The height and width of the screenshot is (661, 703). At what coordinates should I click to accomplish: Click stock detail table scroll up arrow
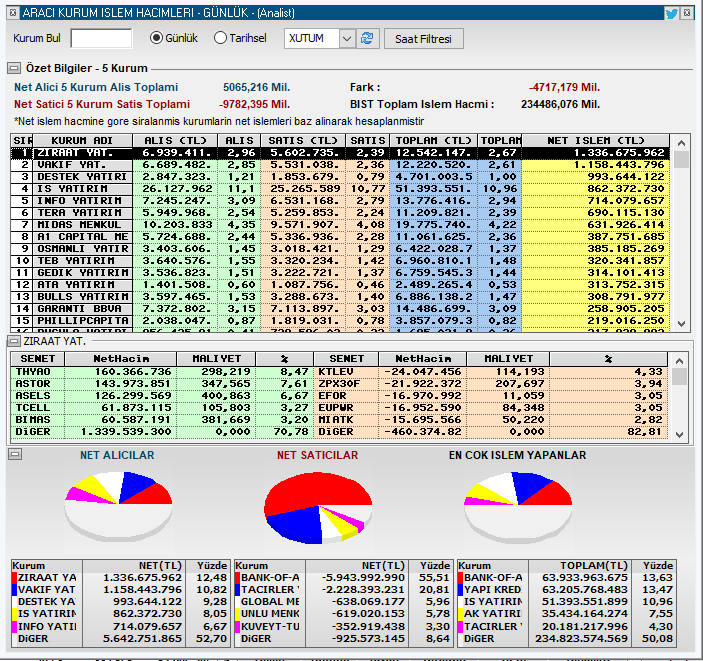[x=679, y=361]
